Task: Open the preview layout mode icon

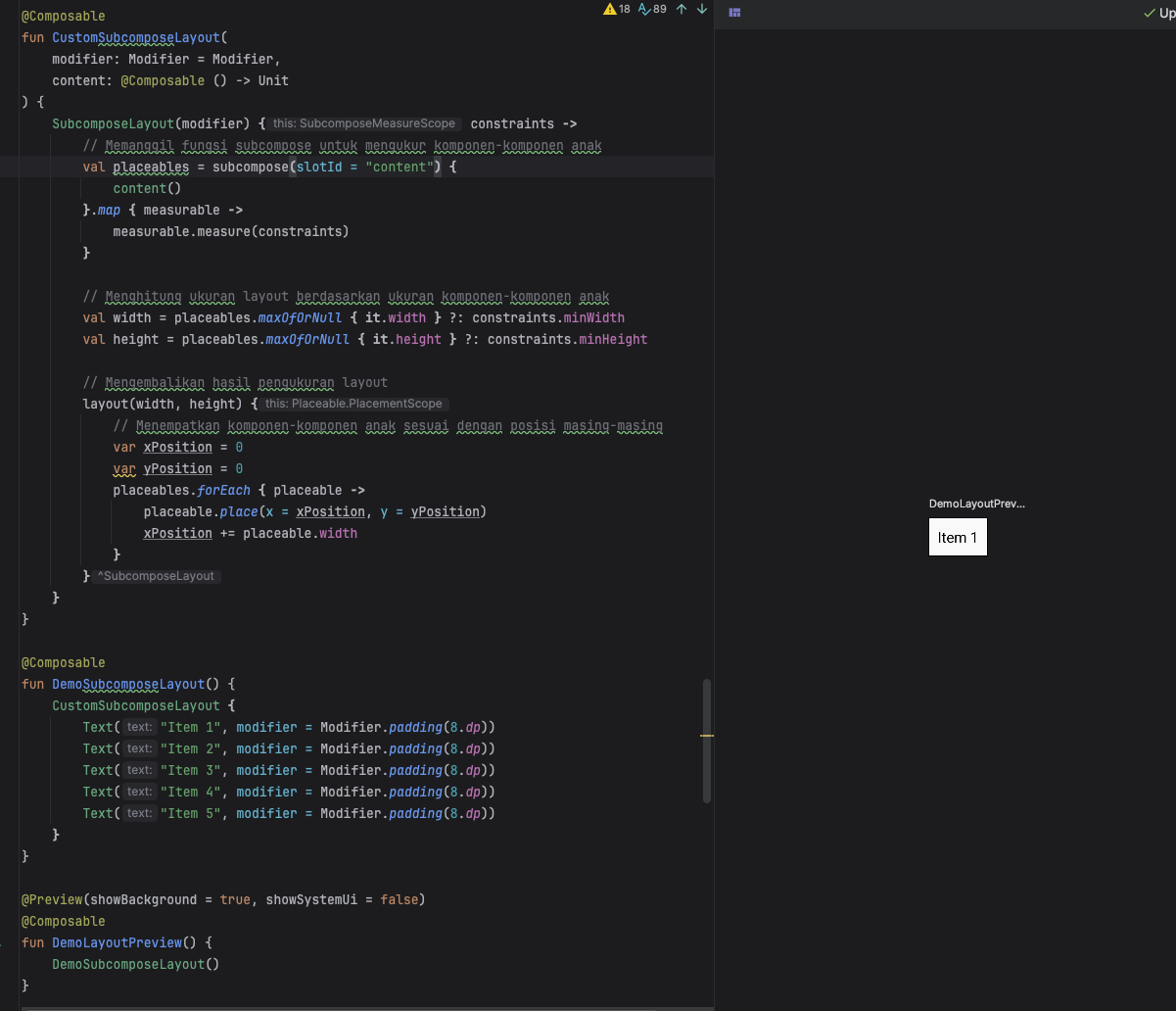Action: point(734,13)
